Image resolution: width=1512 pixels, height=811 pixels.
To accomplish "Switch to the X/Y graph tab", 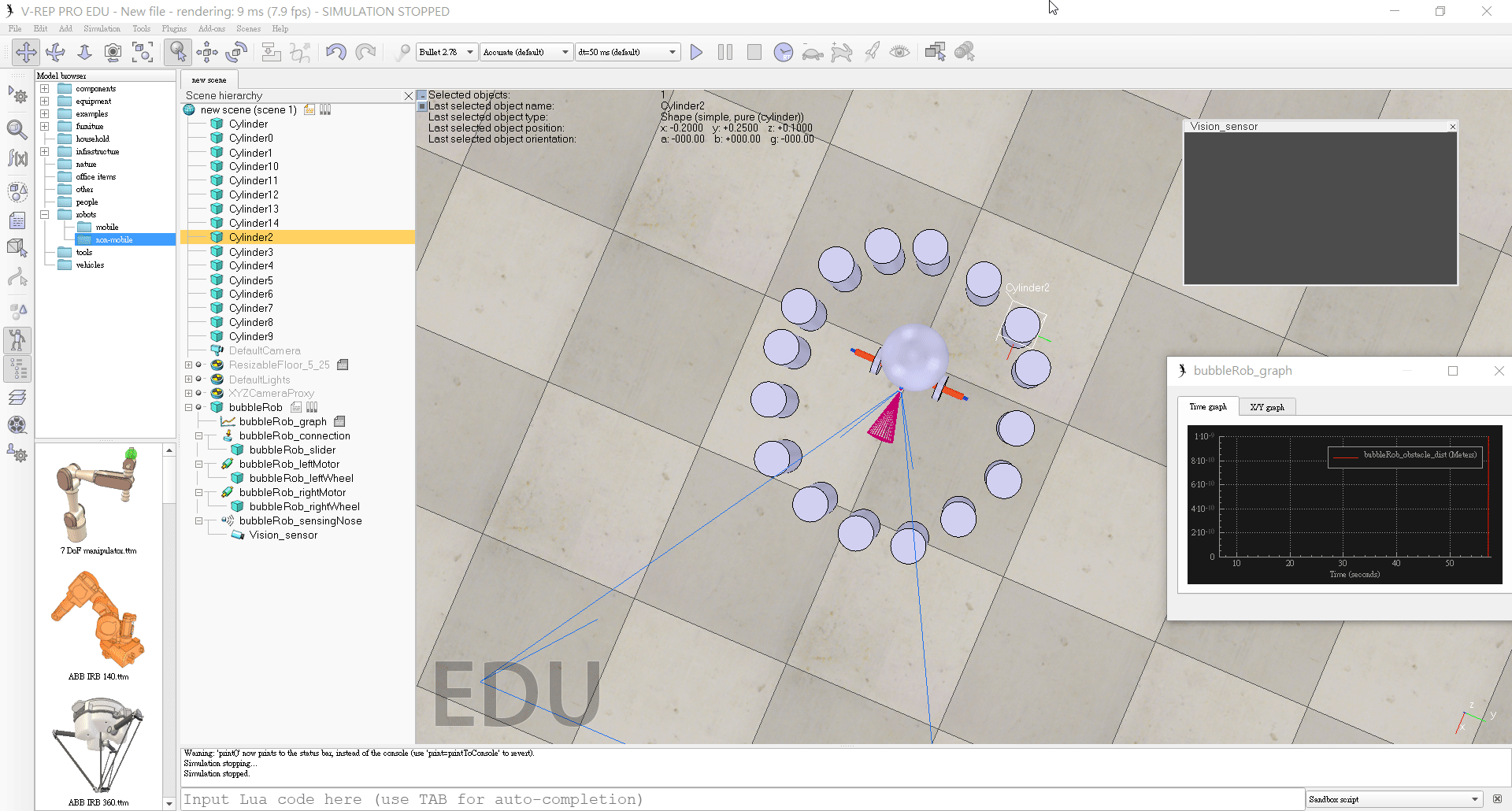I will [x=1266, y=407].
